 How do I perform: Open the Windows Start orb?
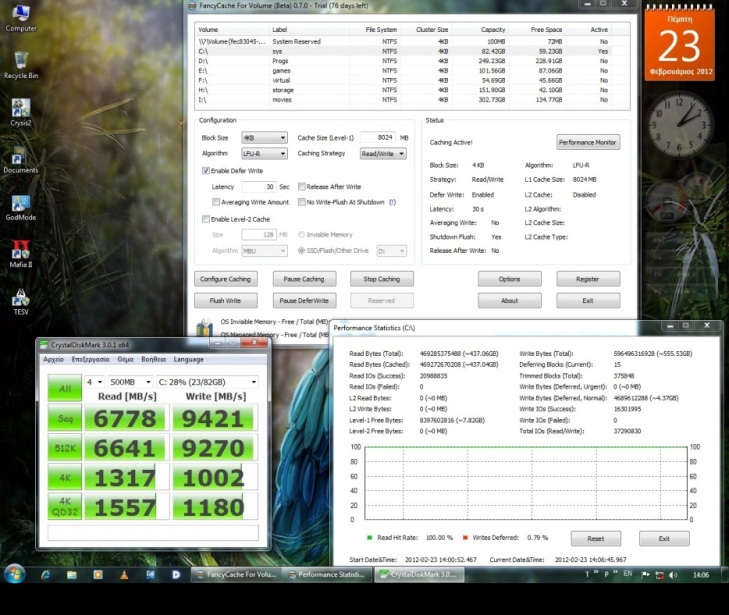tap(14, 574)
